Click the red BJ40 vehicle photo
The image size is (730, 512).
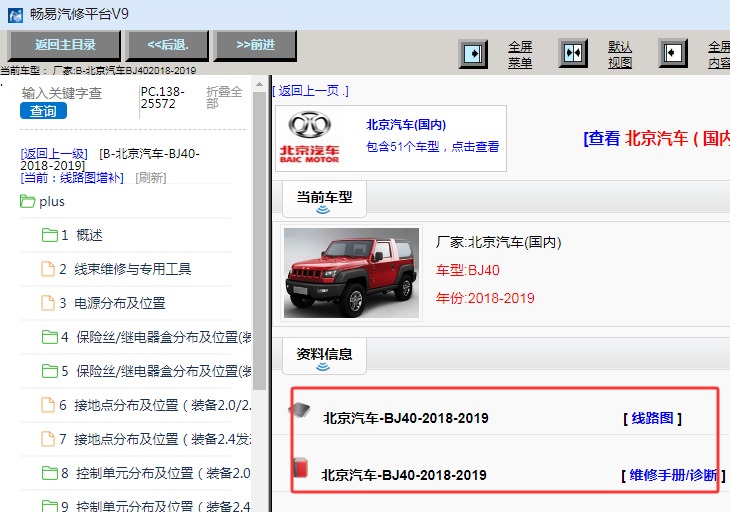(351, 273)
